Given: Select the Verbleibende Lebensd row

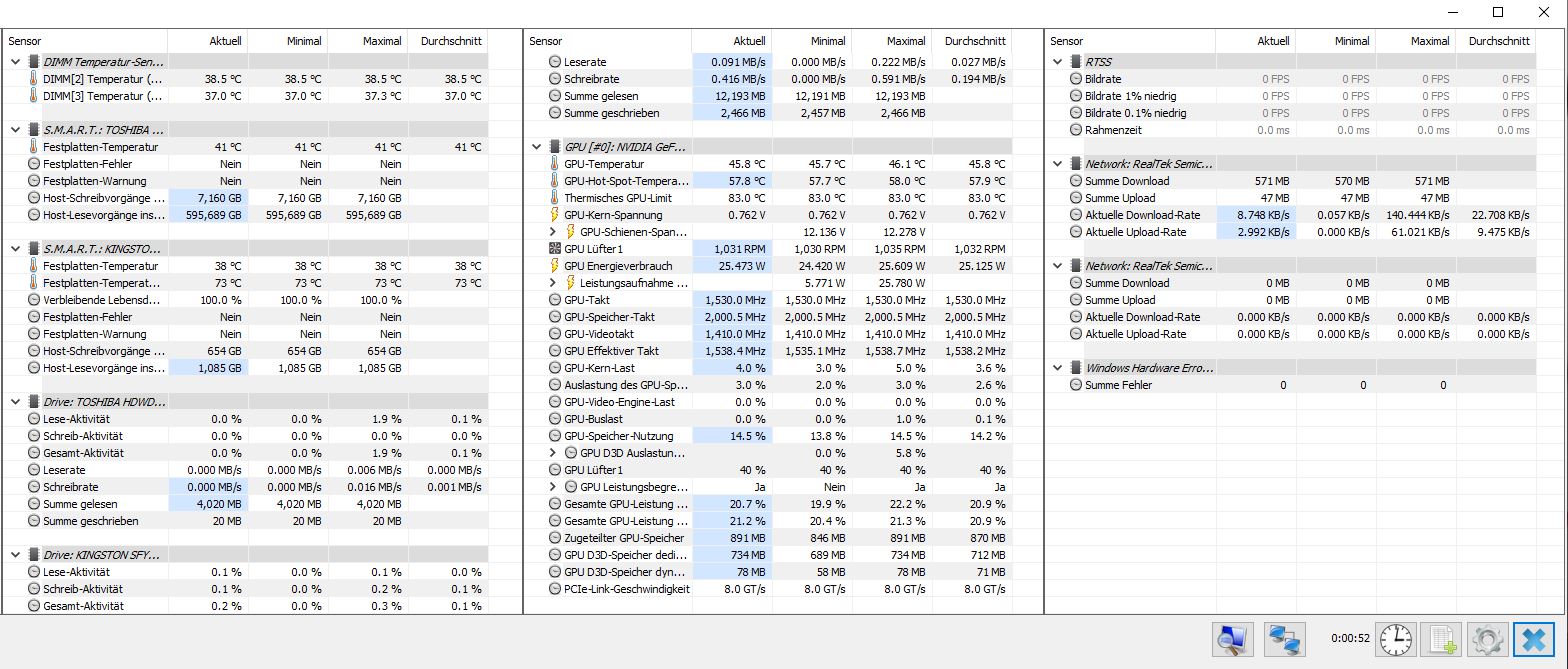Looking at the screenshot, I should [246, 300].
